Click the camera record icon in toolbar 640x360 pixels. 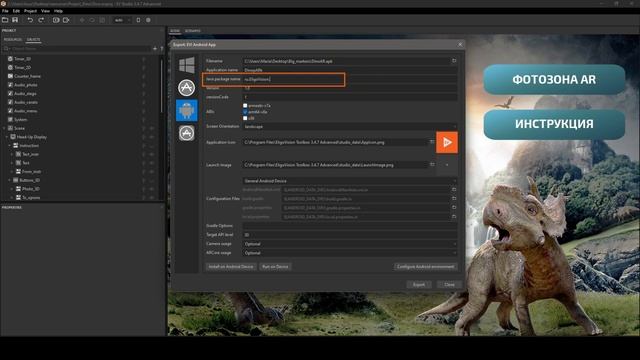point(66,20)
